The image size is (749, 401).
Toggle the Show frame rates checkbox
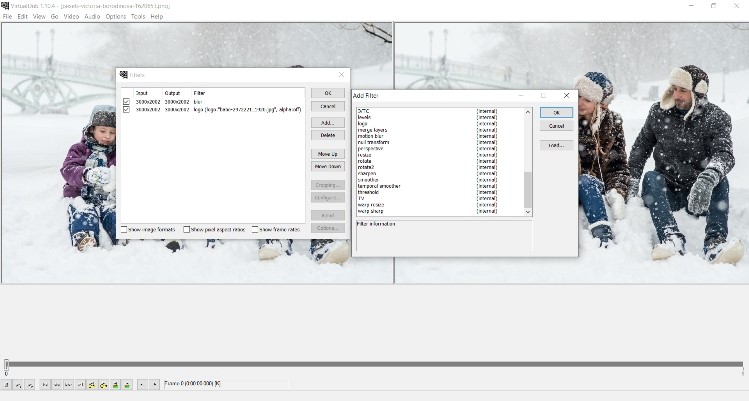[x=255, y=229]
